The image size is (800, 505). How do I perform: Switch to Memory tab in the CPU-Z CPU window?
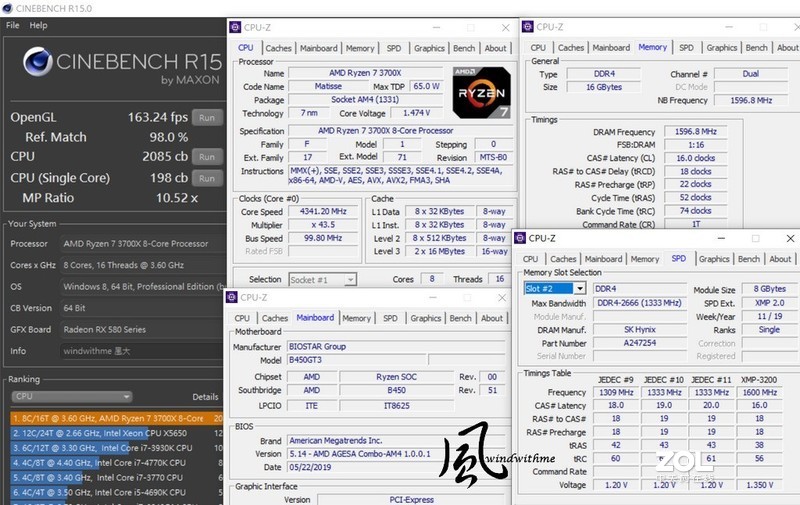360,48
